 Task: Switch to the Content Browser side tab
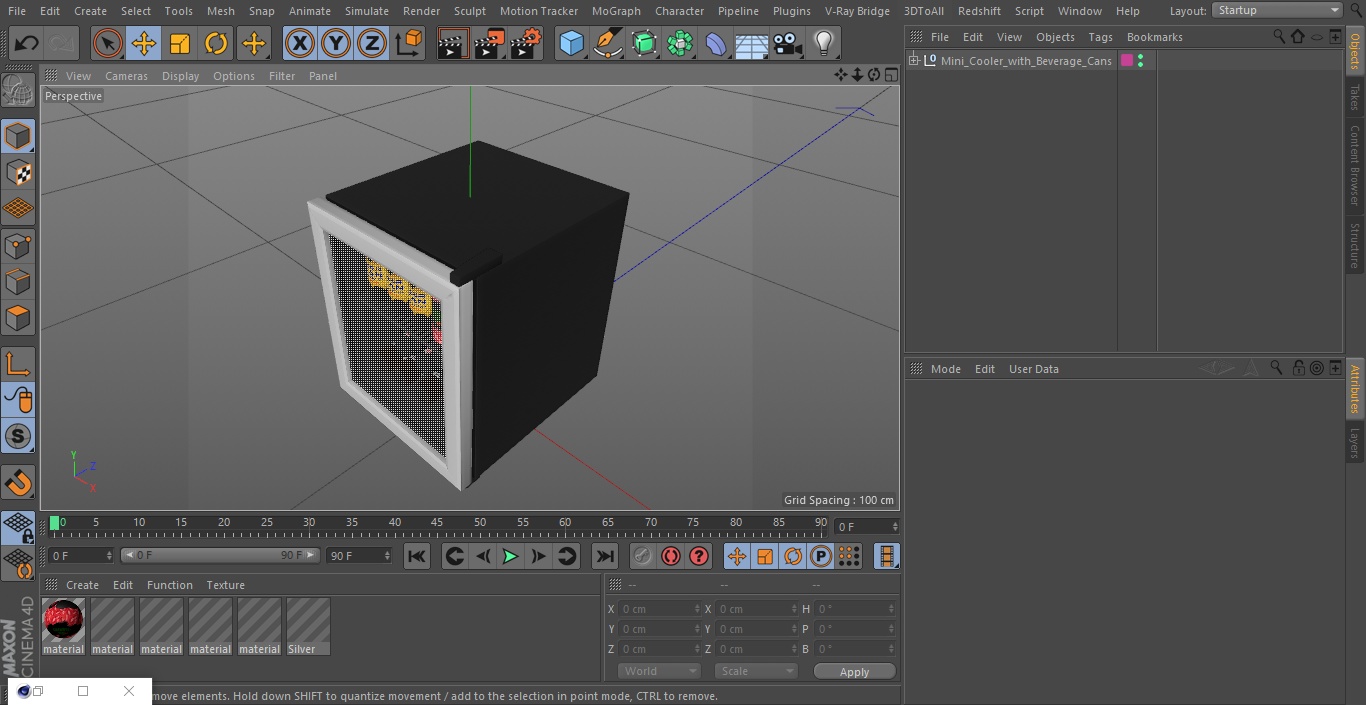click(x=1355, y=164)
